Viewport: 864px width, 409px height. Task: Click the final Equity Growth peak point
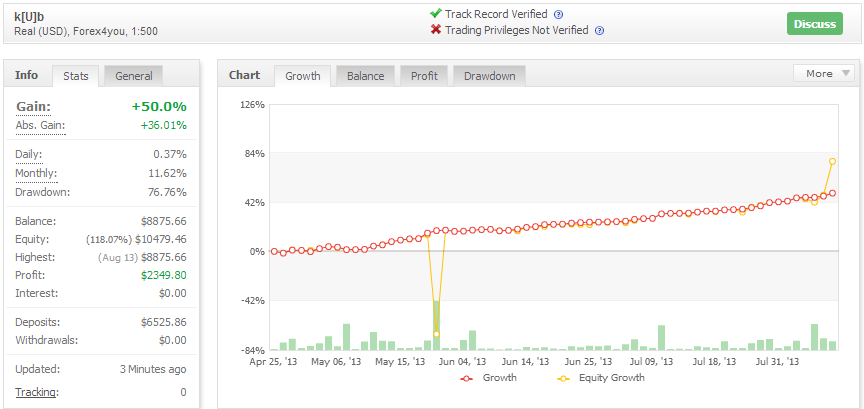click(832, 162)
